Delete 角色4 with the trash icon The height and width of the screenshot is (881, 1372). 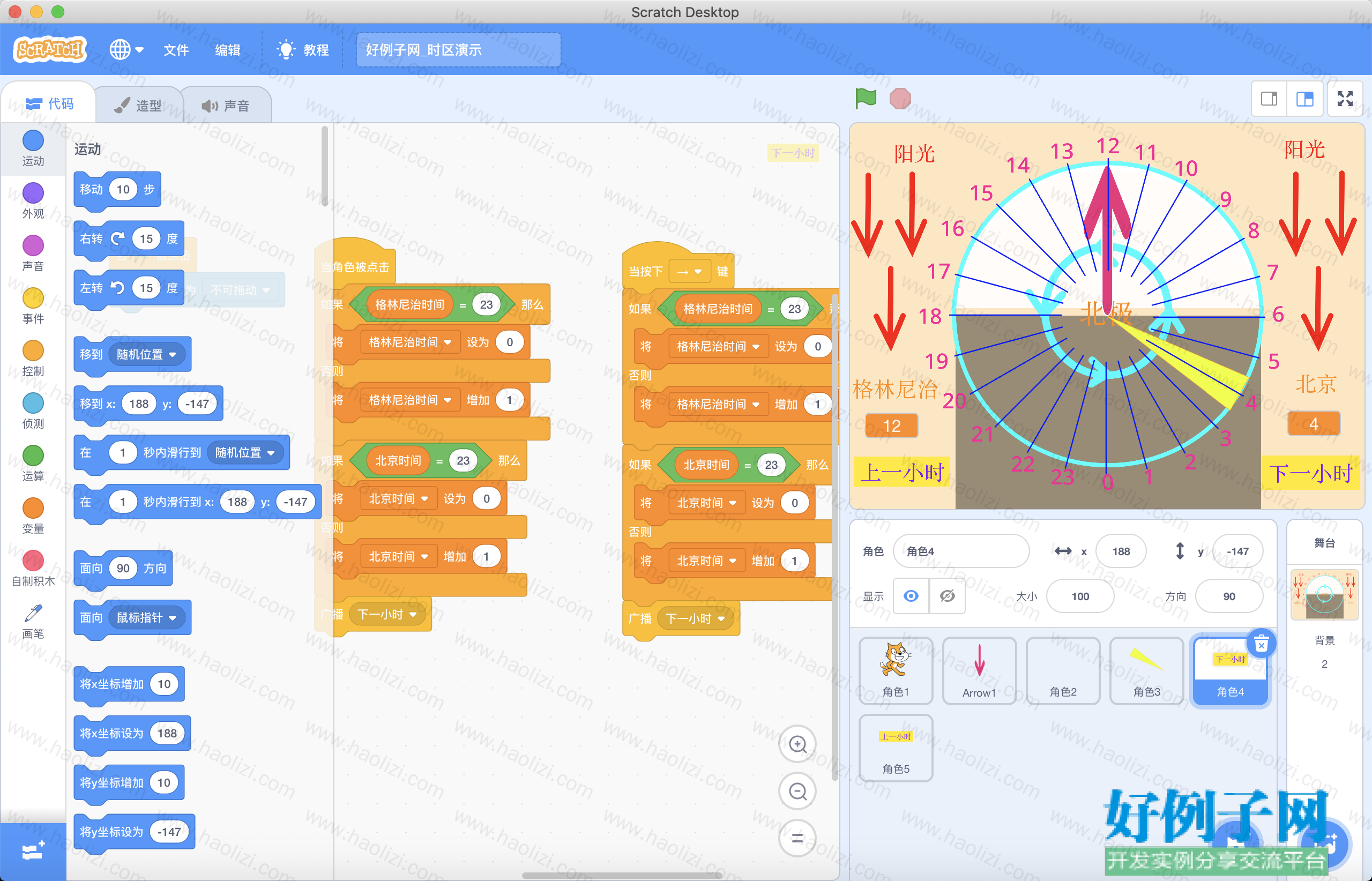tap(1261, 644)
